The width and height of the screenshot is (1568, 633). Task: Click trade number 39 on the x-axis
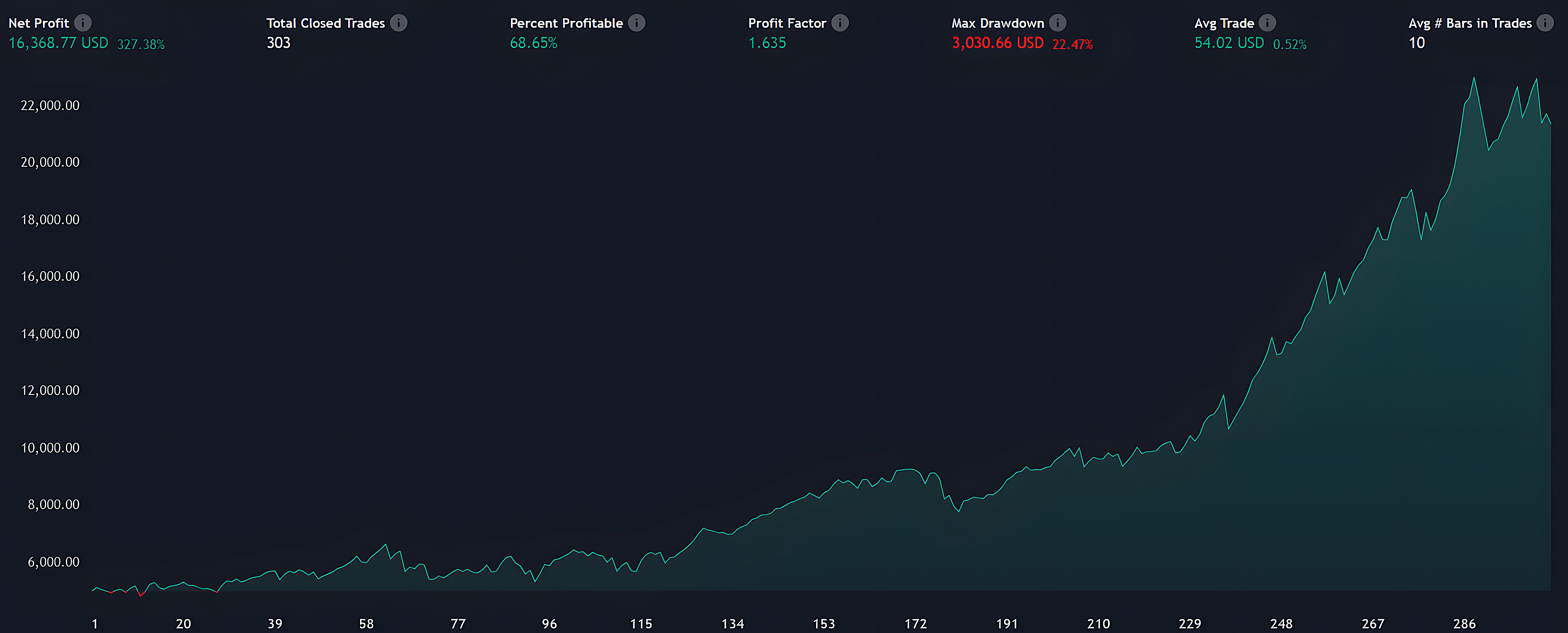click(275, 624)
